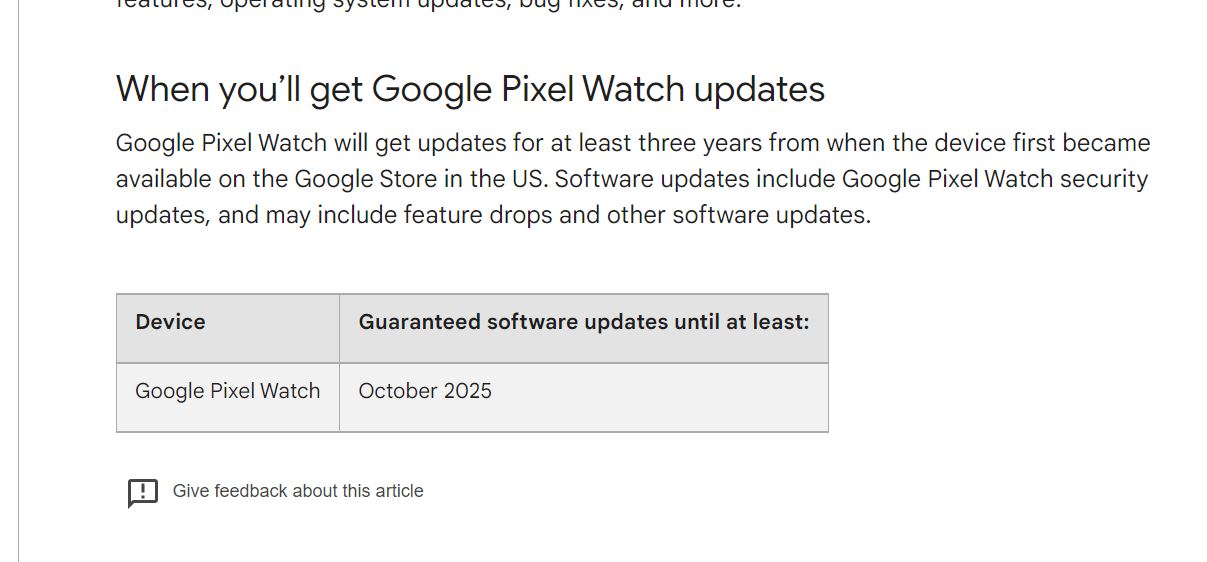This screenshot has height=562, width=1207.
Task: Open Give feedback about this article link
Action: click(x=298, y=491)
